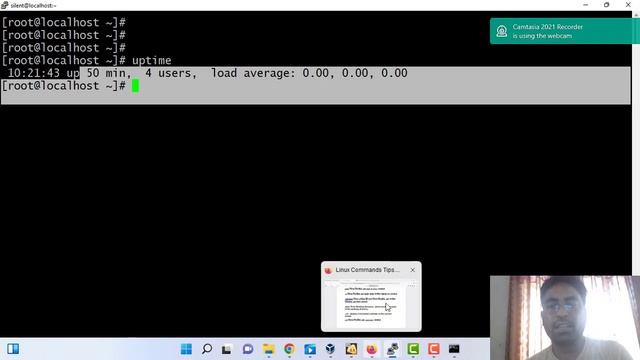Minimize the PuTTY window
This screenshot has width=640, height=360.
586,5
